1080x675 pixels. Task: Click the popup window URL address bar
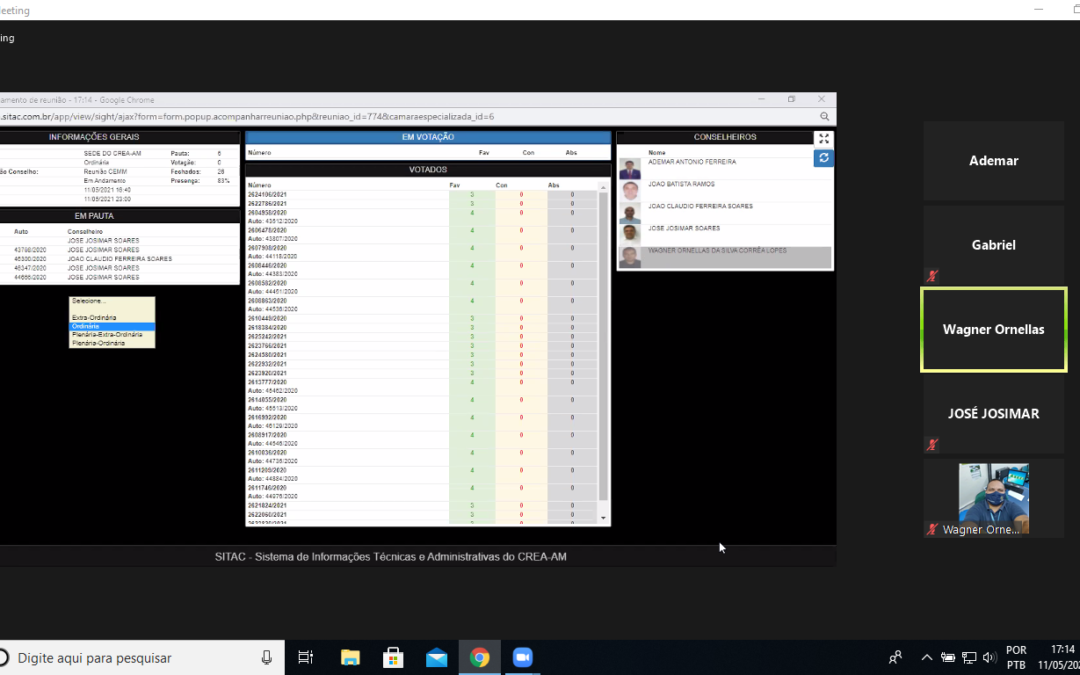pos(406,116)
